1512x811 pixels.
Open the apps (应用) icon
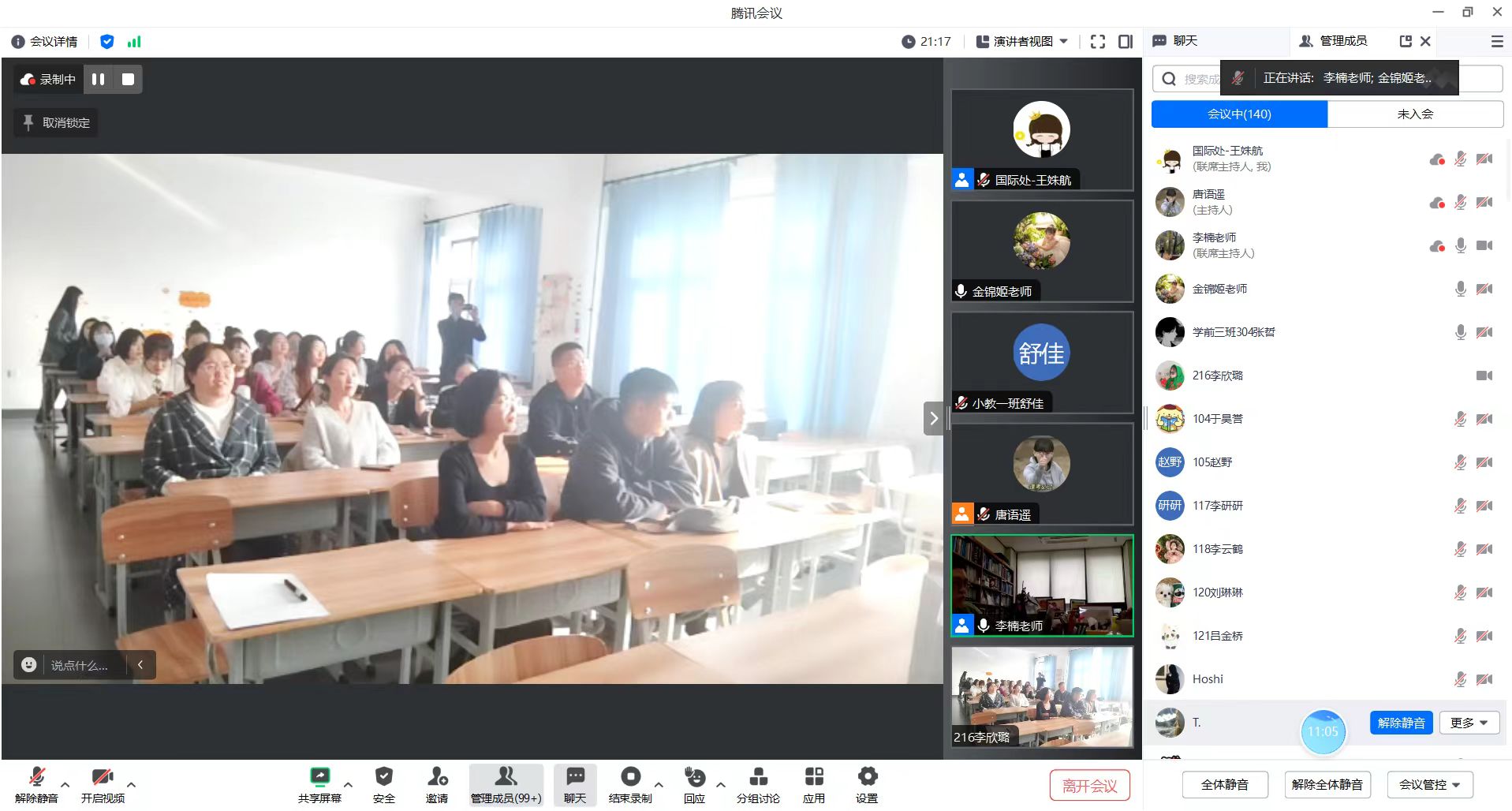click(x=813, y=777)
